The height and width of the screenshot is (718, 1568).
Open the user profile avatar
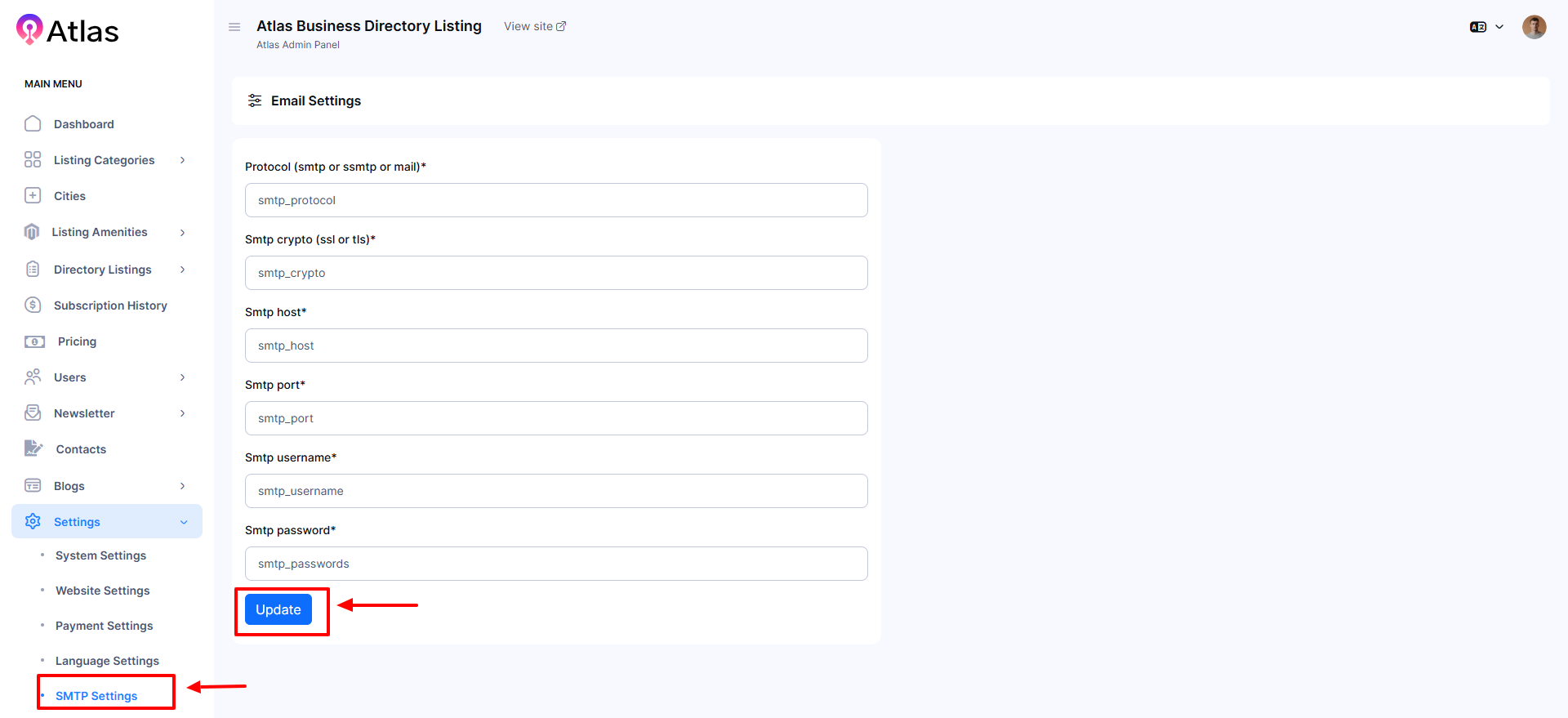click(x=1534, y=27)
